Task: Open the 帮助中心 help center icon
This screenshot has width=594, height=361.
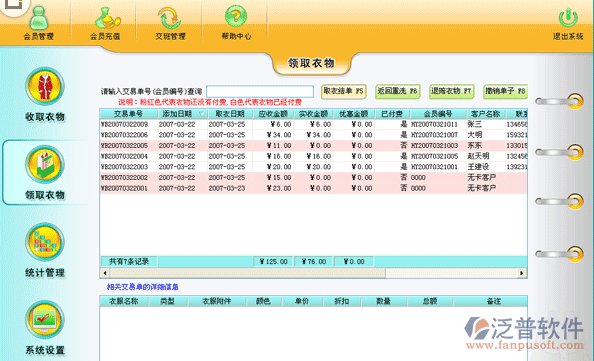Action: pos(236,17)
